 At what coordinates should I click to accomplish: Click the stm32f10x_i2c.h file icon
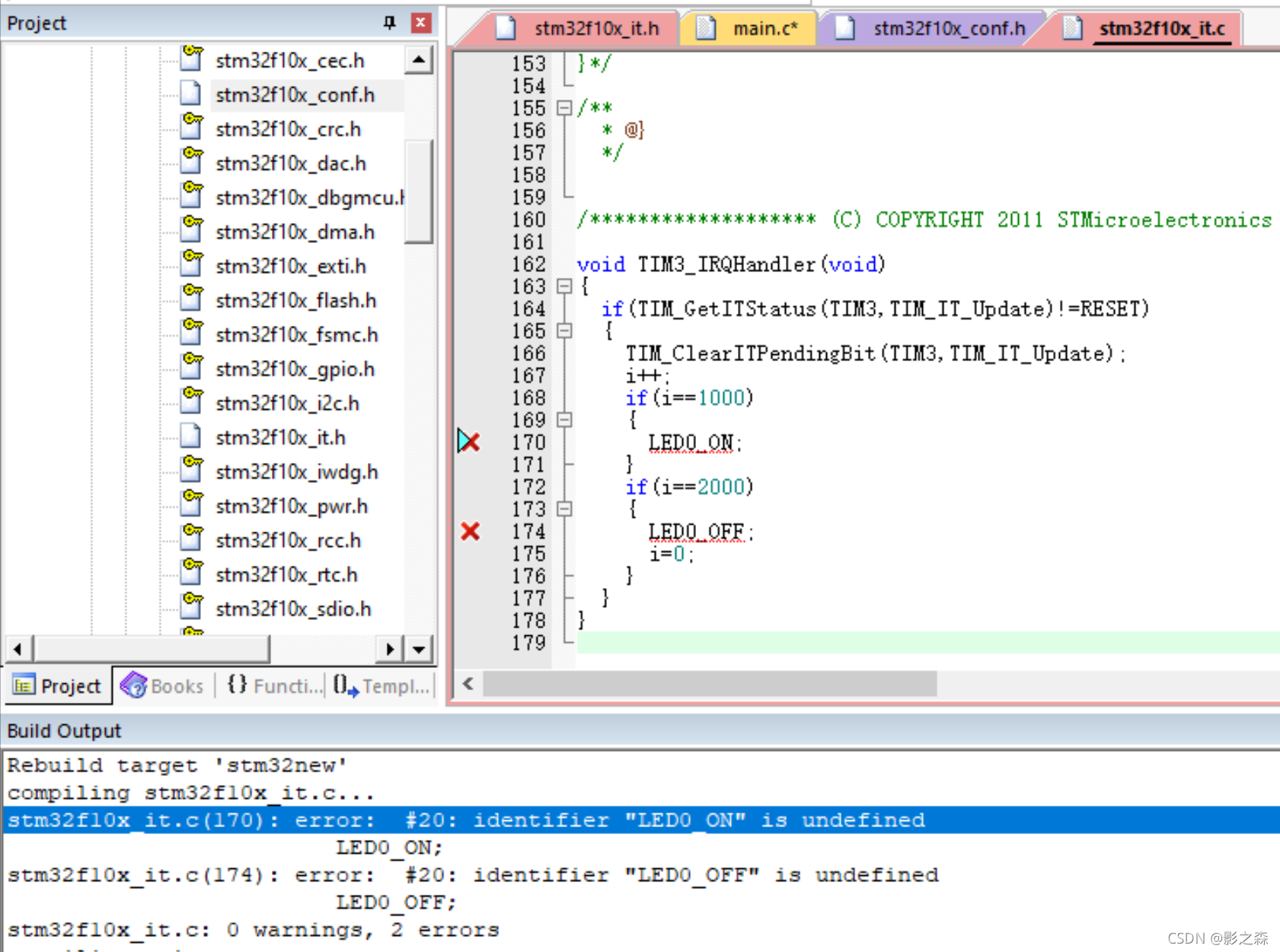coord(191,401)
